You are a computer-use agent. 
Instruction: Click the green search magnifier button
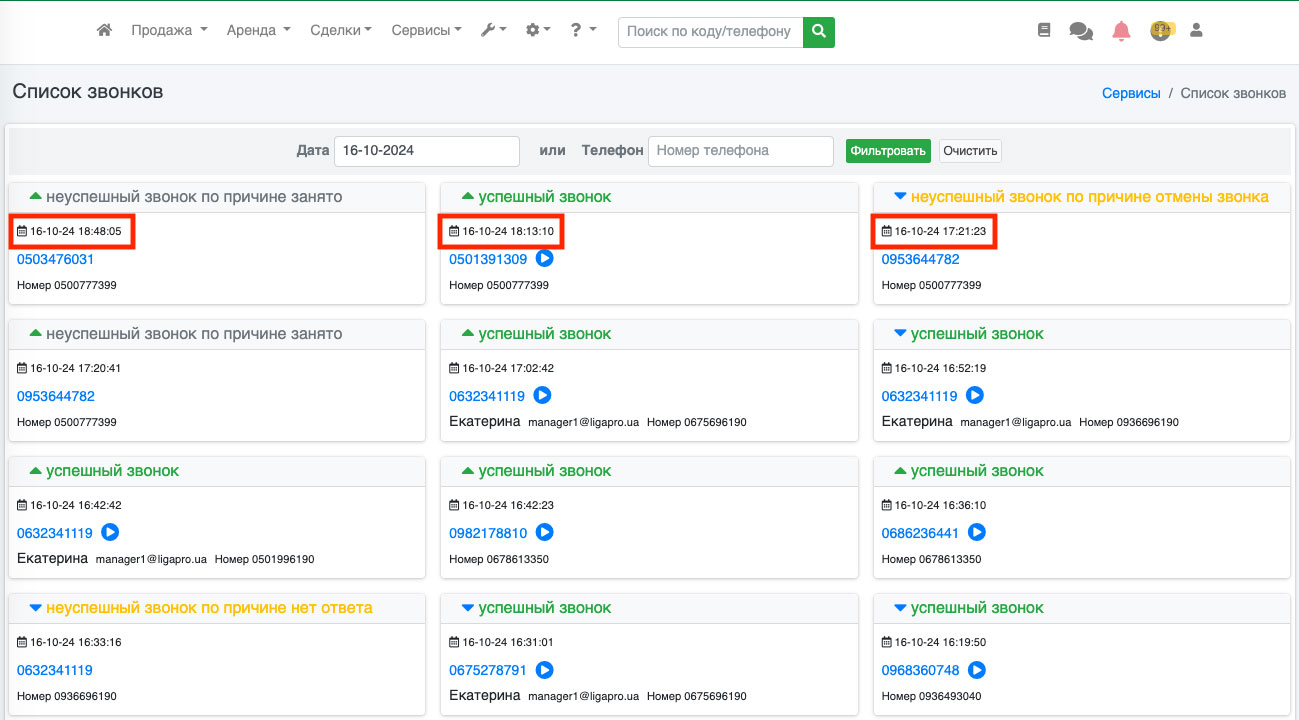pyautogui.click(x=819, y=32)
